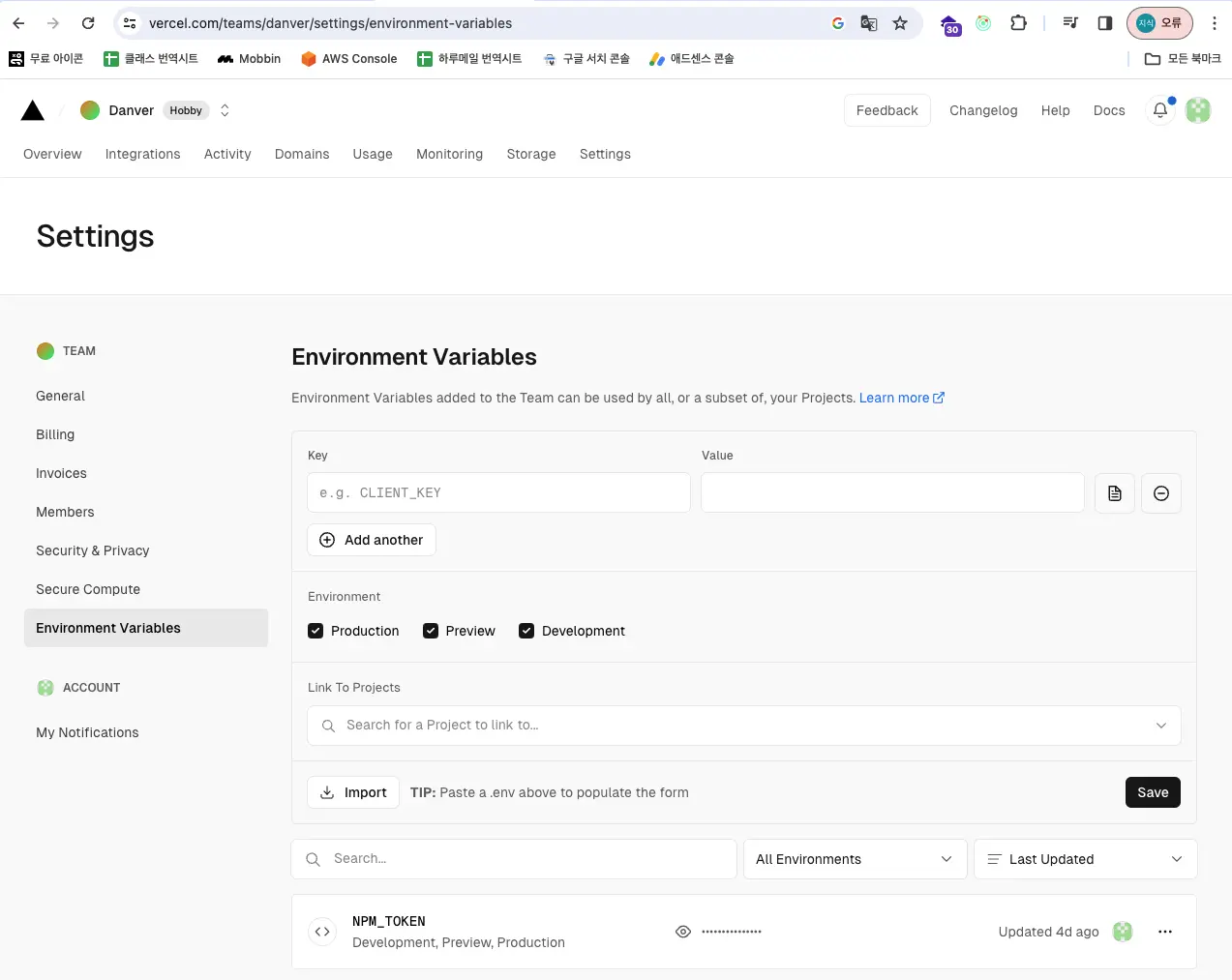
Task: Switch to the Domains tab
Action: (x=302, y=154)
